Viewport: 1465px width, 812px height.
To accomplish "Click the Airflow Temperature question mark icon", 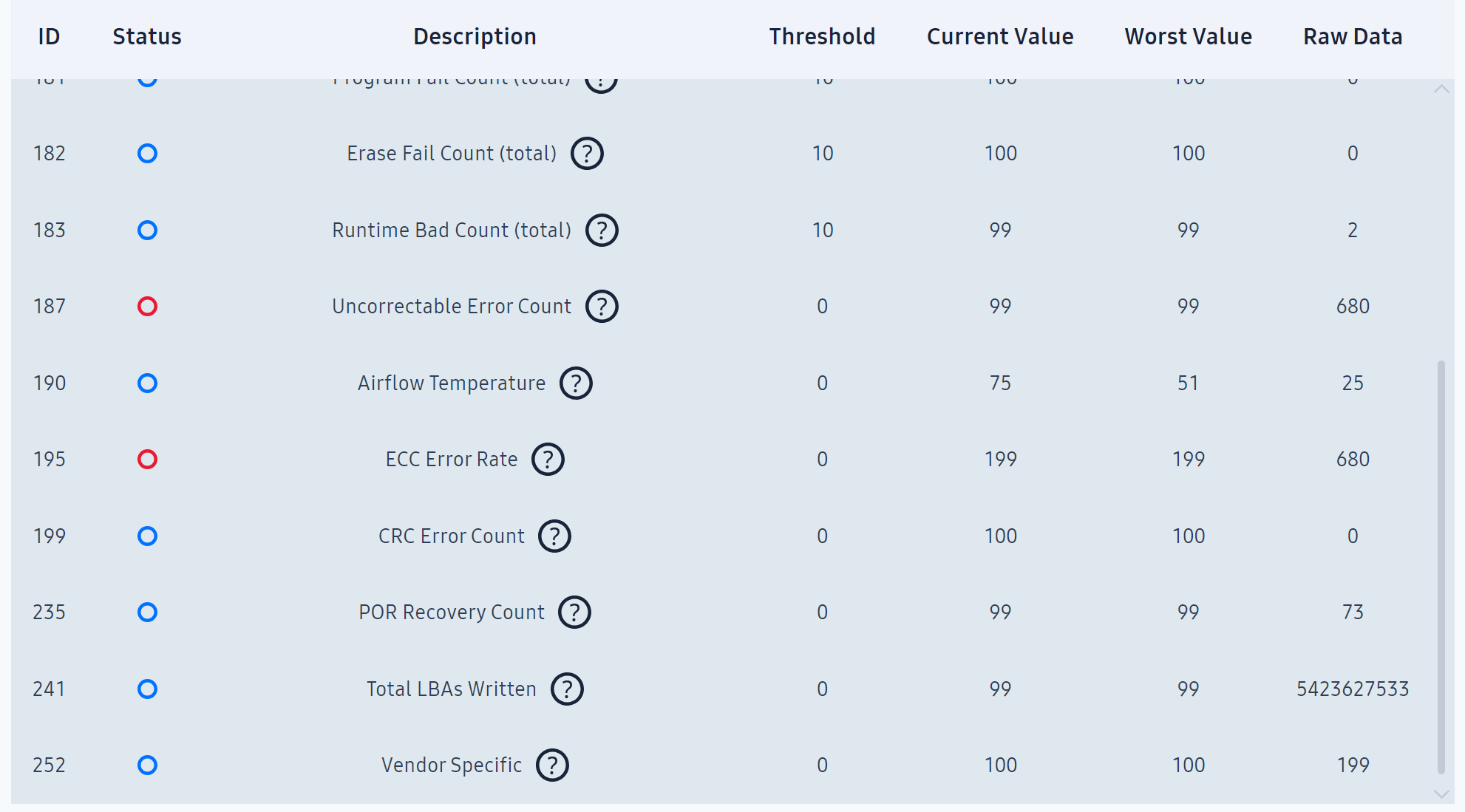I will (x=576, y=383).
